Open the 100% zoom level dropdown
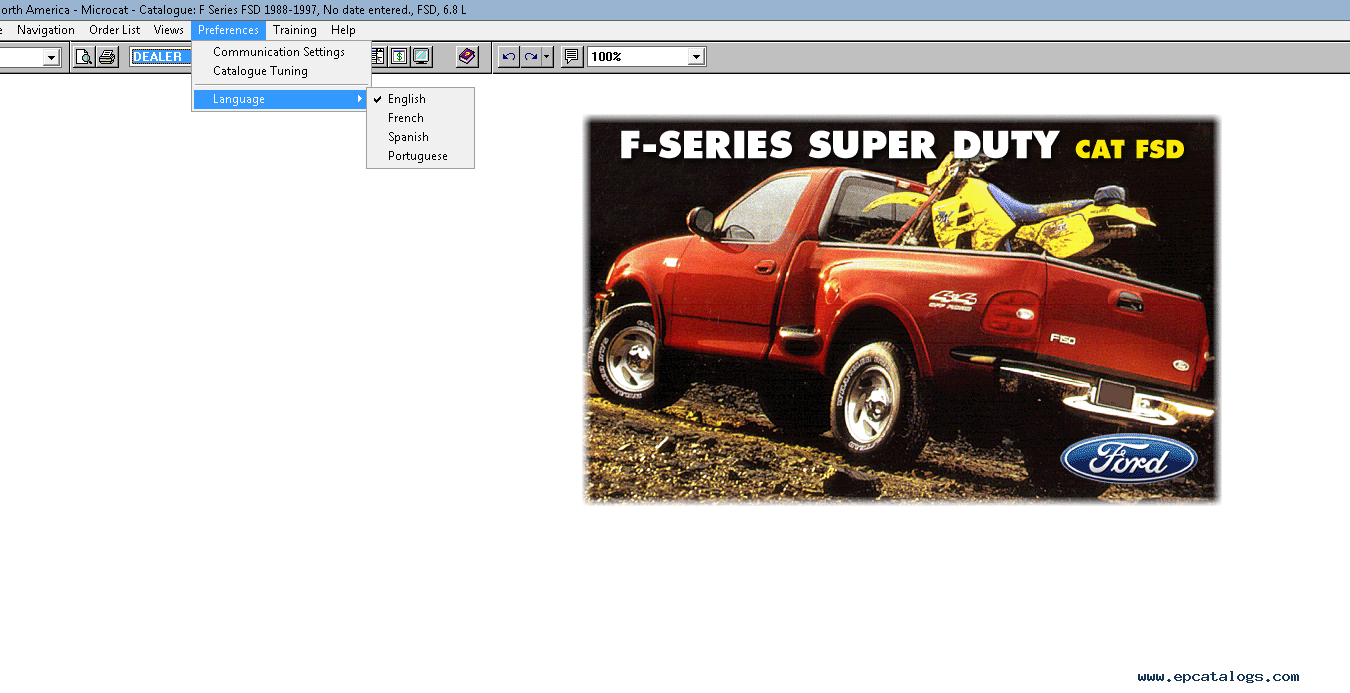 (x=696, y=57)
